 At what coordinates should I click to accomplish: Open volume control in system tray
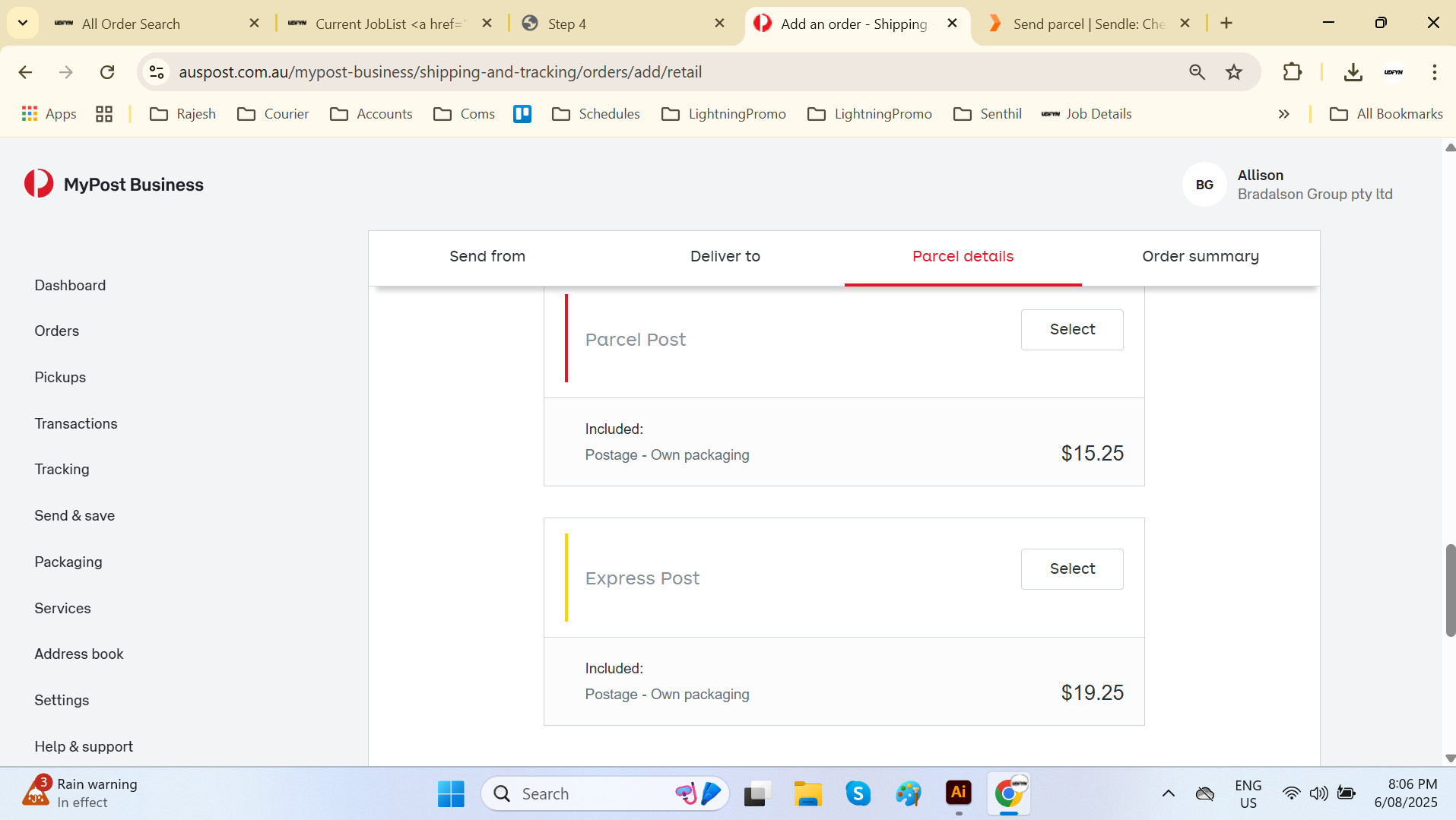click(x=1318, y=793)
